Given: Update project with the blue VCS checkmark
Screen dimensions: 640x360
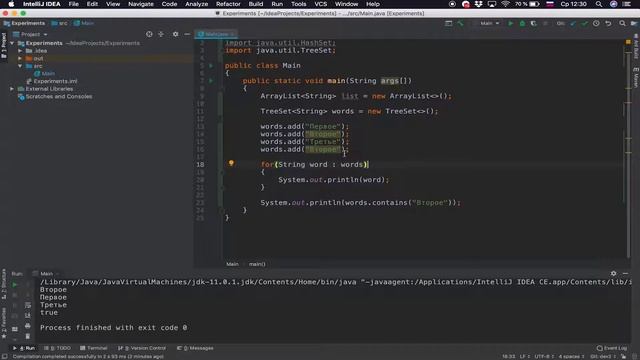Looking at the screenshot, I should coord(573,24).
